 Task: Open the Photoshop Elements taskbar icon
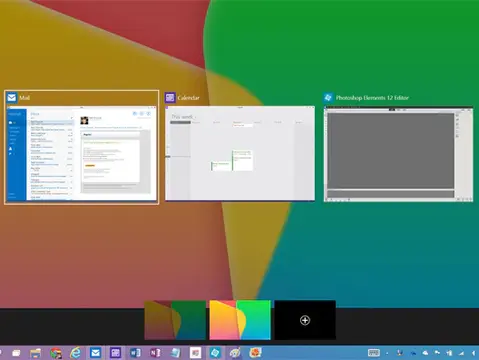click(x=215, y=353)
